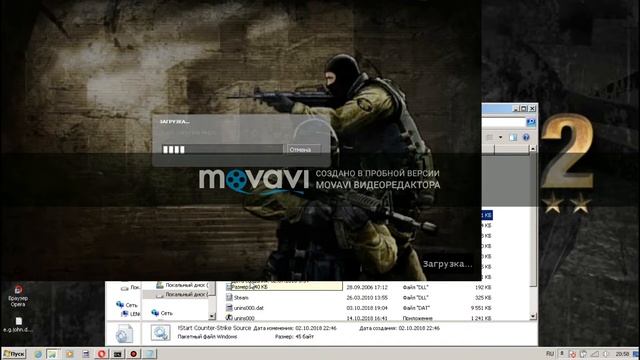640x360 pixels.
Task: Cancel loading with the Отмена button
Action: point(304,149)
